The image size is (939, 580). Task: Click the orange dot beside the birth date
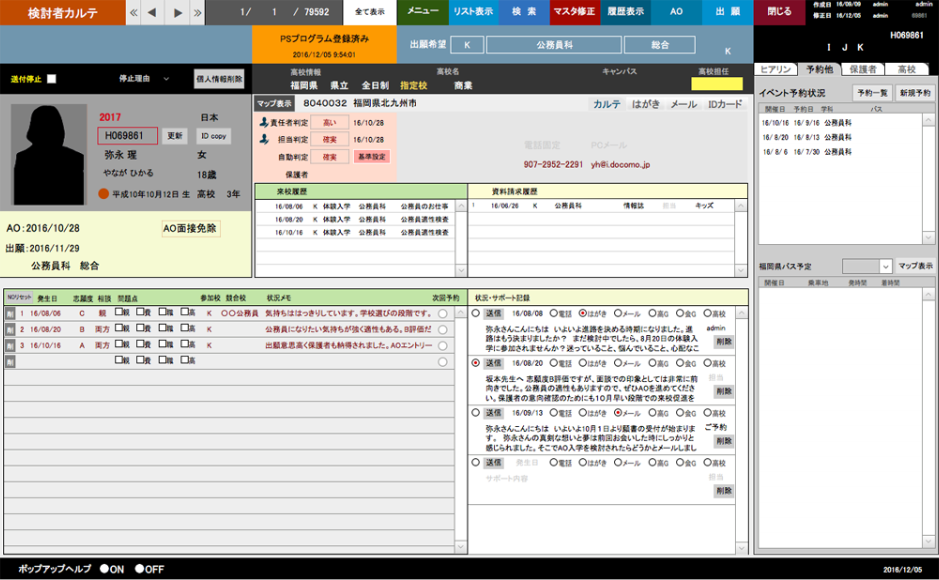coord(102,194)
